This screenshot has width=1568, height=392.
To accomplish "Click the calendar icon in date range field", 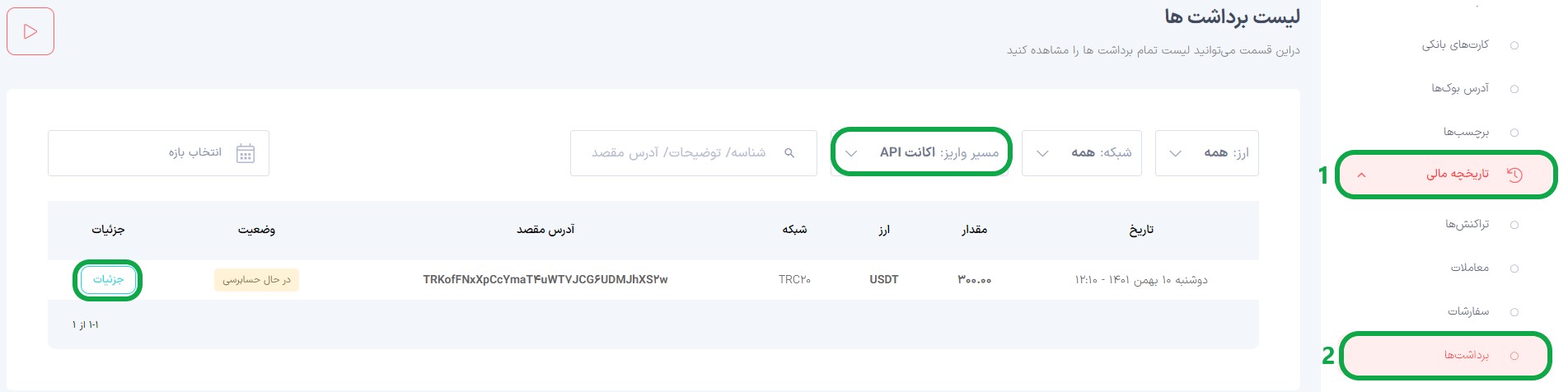I will pyautogui.click(x=246, y=153).
